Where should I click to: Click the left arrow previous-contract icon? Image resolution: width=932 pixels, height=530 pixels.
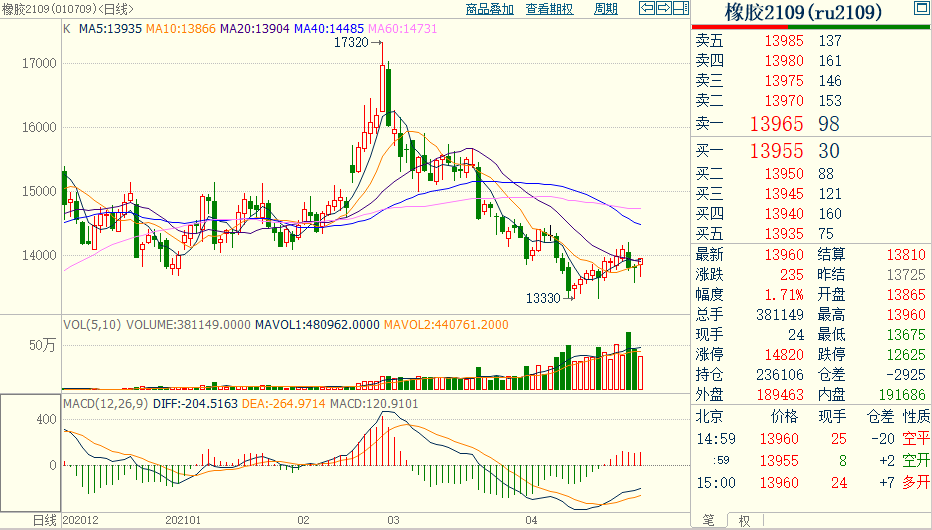[x=647, y=8]
